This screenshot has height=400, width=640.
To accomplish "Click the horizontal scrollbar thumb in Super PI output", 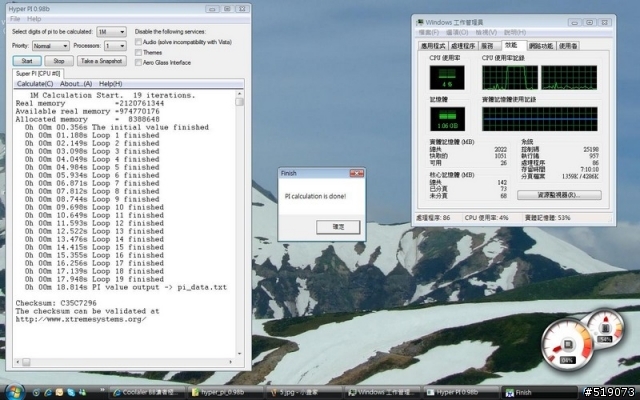I will tap(26, 362).
